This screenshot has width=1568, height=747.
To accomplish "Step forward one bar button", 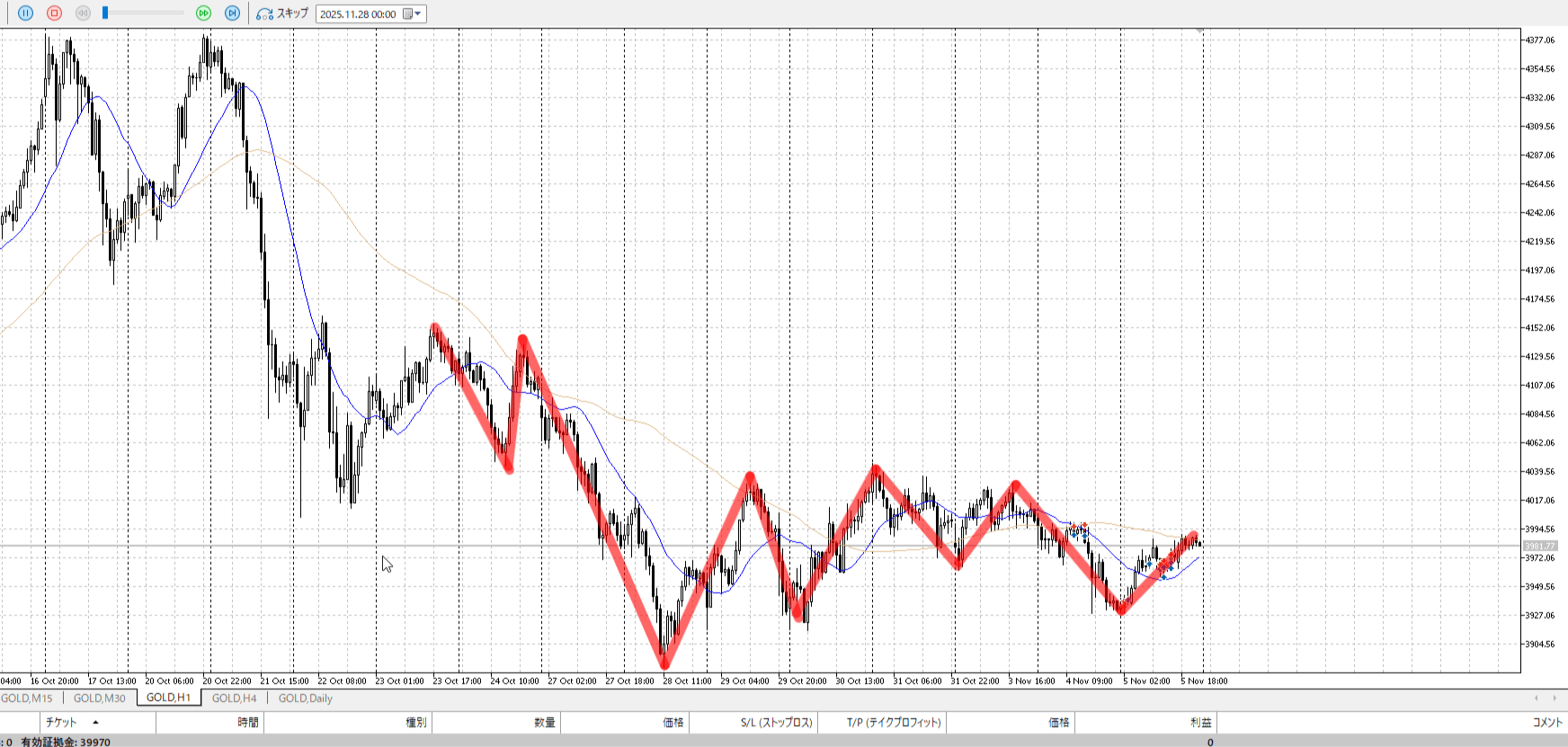I will (x=232, y=13).
